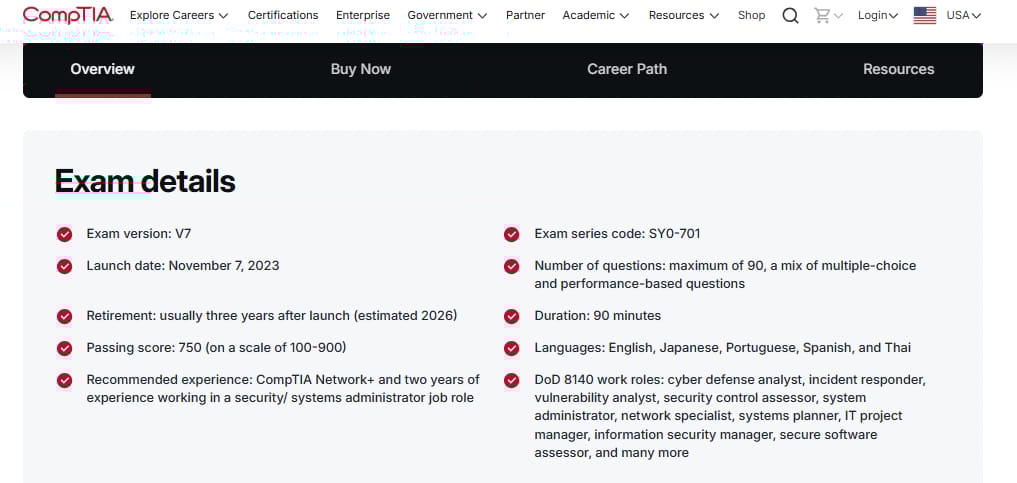Click checkmark icon beside Passing score

point(64,348)
